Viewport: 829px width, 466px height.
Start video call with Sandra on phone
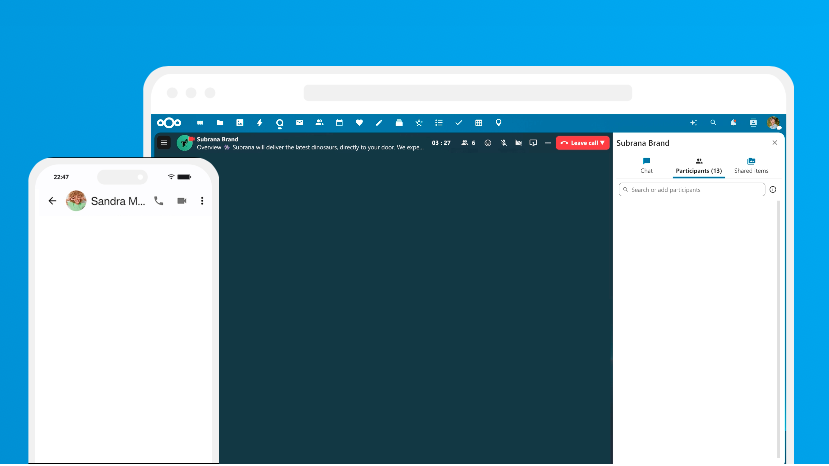coord(182,201)
